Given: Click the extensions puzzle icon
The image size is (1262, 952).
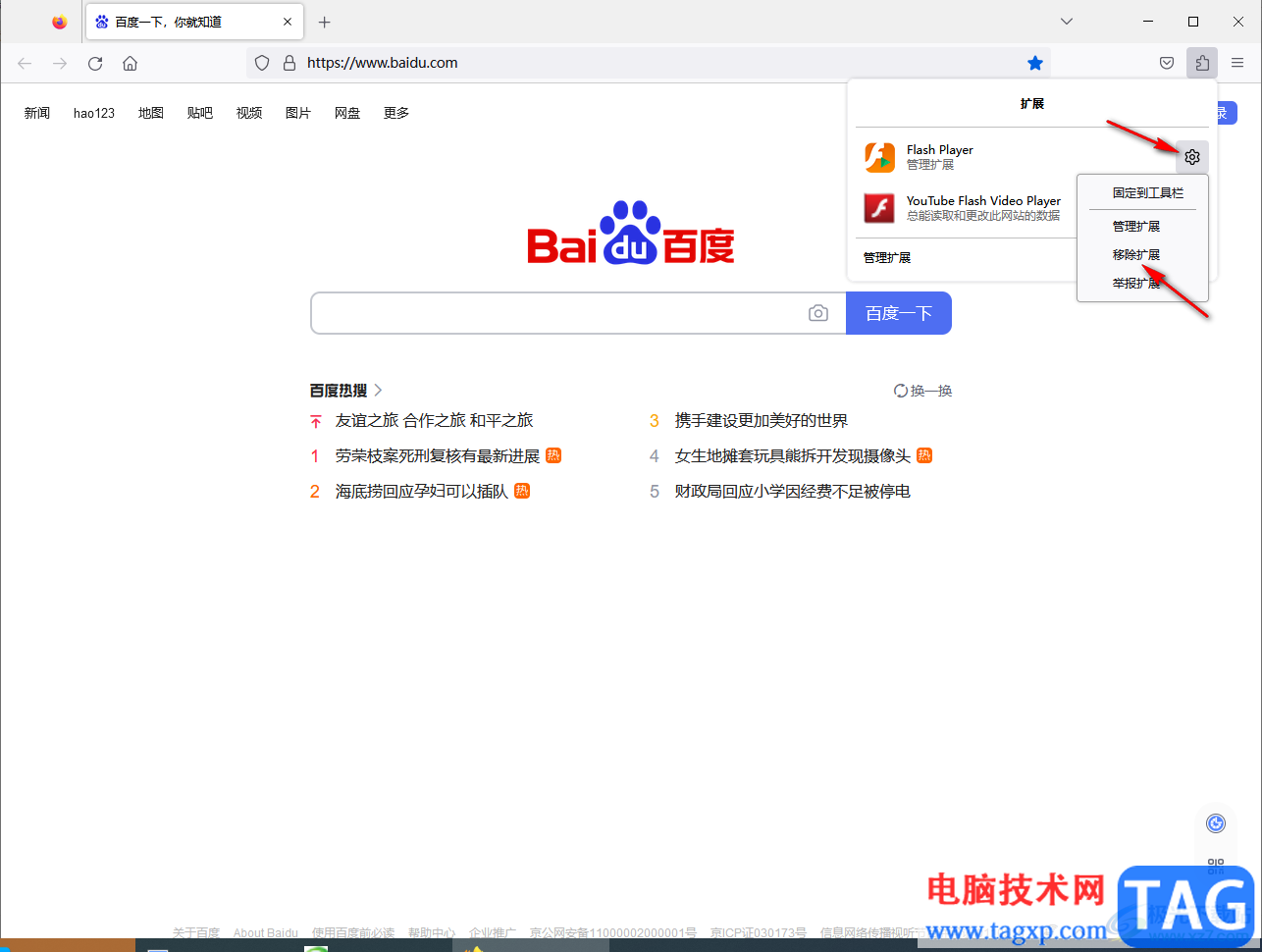Looking at the screenshot, I should pos(1202,63).
